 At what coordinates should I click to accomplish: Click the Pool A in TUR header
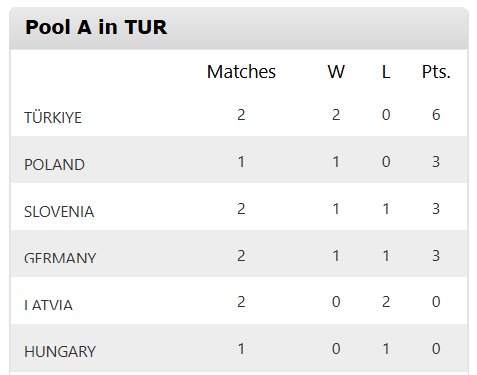click(96, 27)
